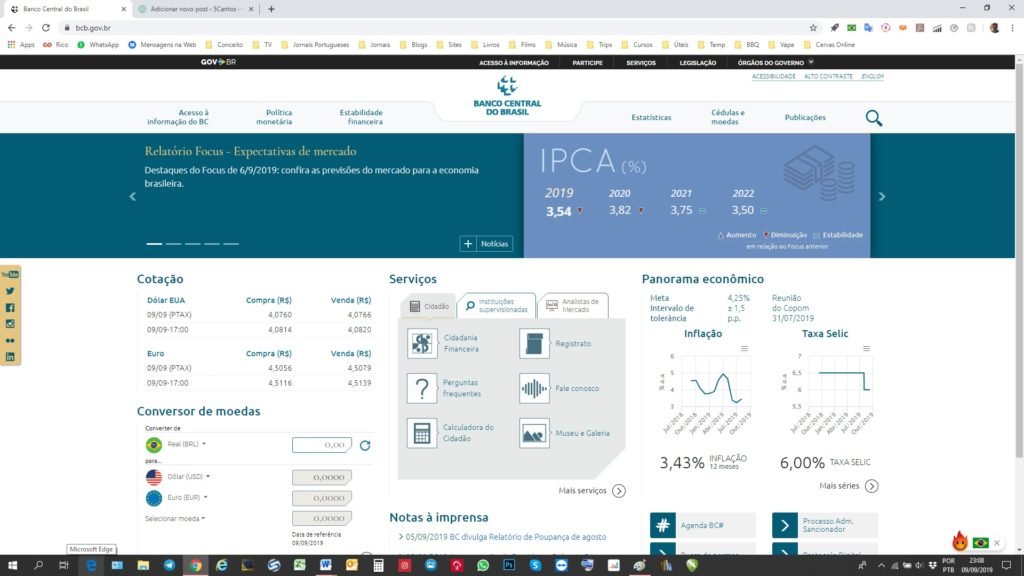Open the Registrato service icon
The image size is (1024, 576).
point(534,344)
